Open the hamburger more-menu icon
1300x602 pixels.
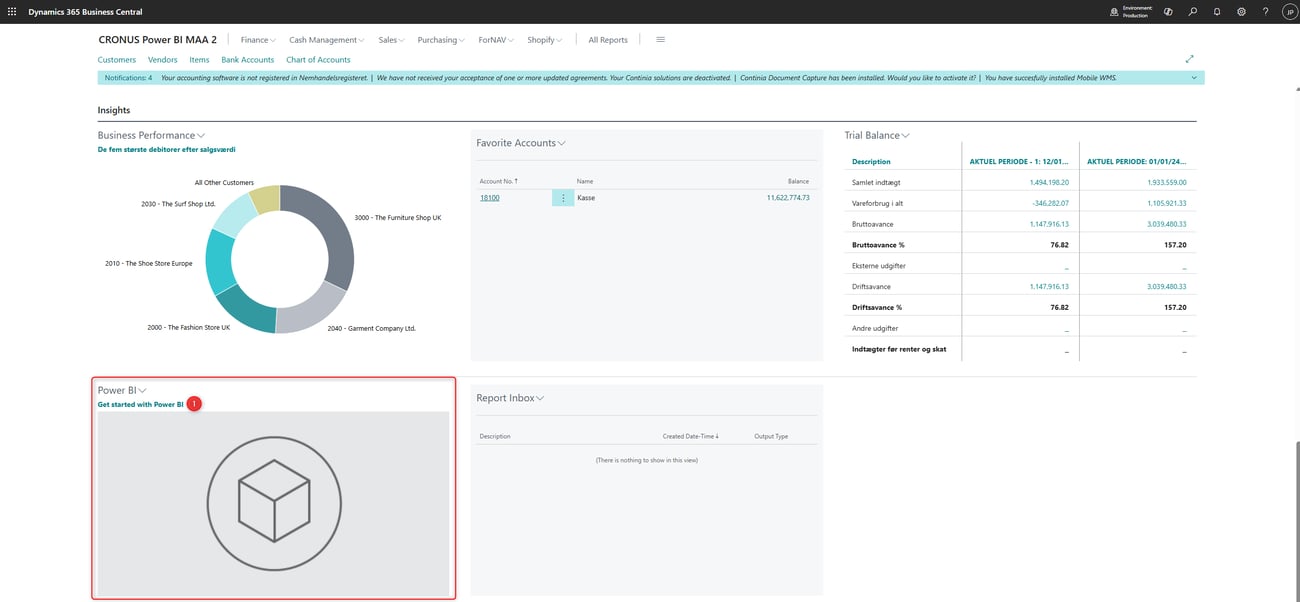tap(660, 40)
